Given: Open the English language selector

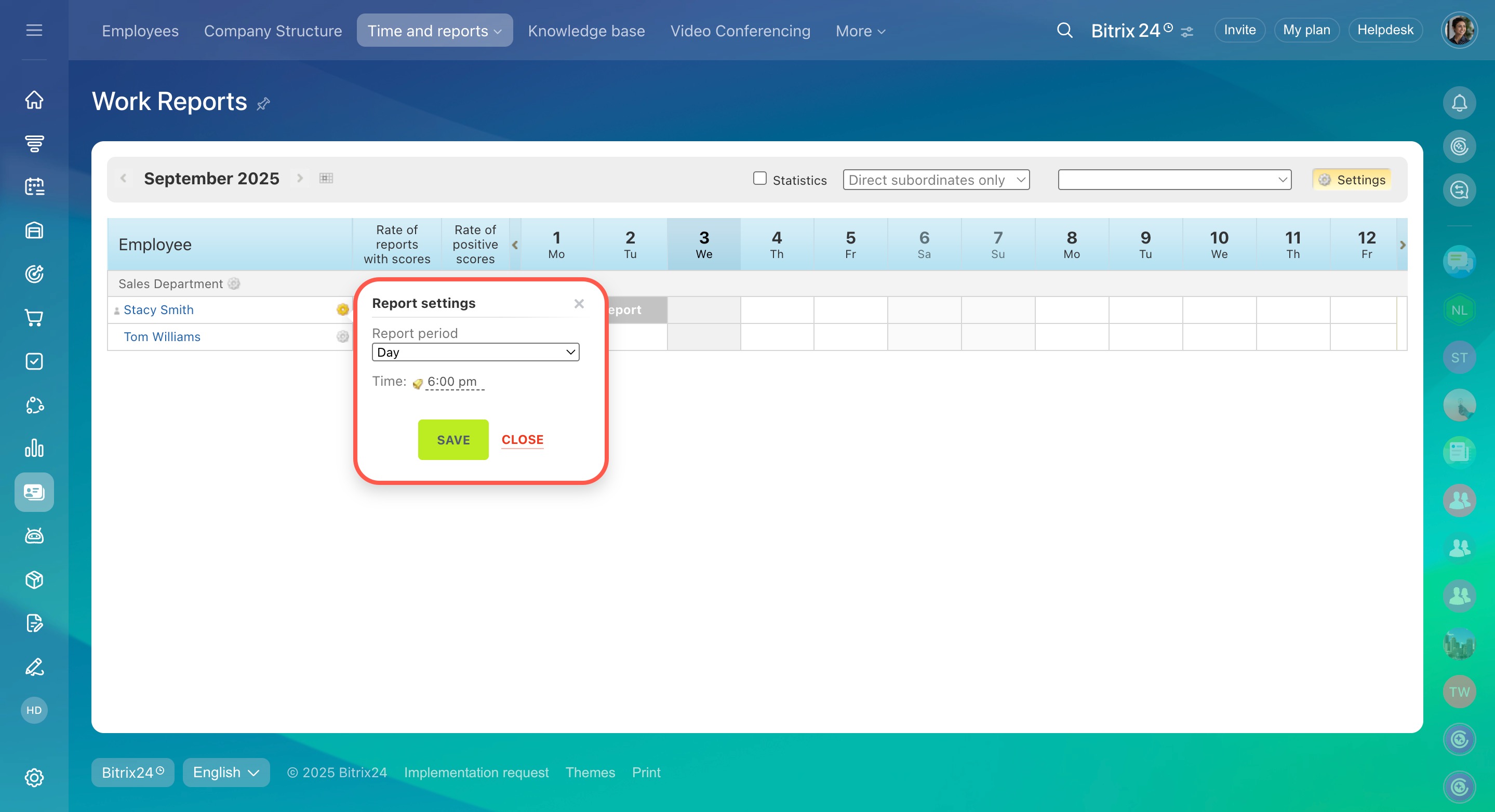Looking at the screenshot, I should click(x=226, y=773).
